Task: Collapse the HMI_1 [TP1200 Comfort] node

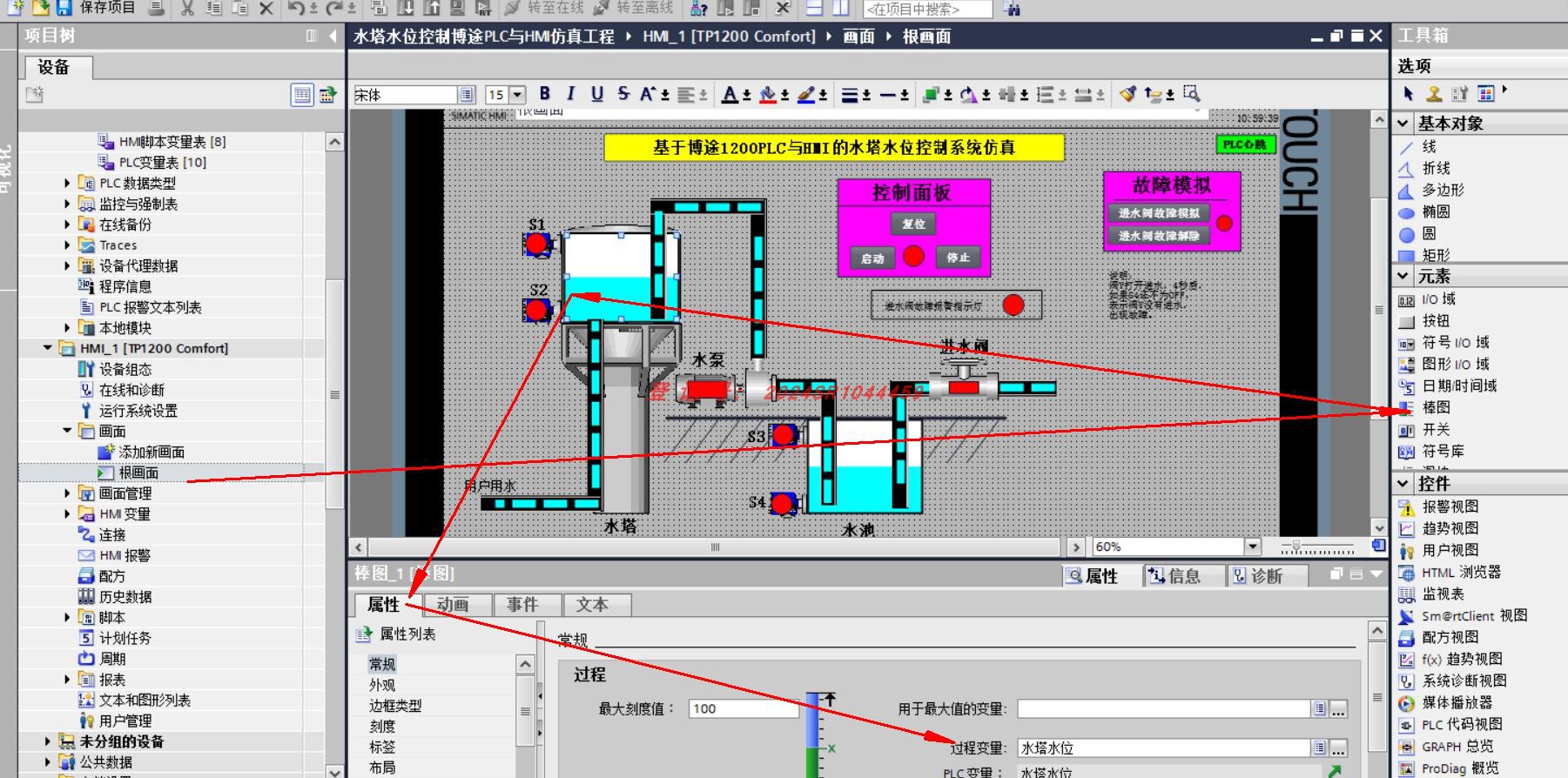Action: pos(47,348)
